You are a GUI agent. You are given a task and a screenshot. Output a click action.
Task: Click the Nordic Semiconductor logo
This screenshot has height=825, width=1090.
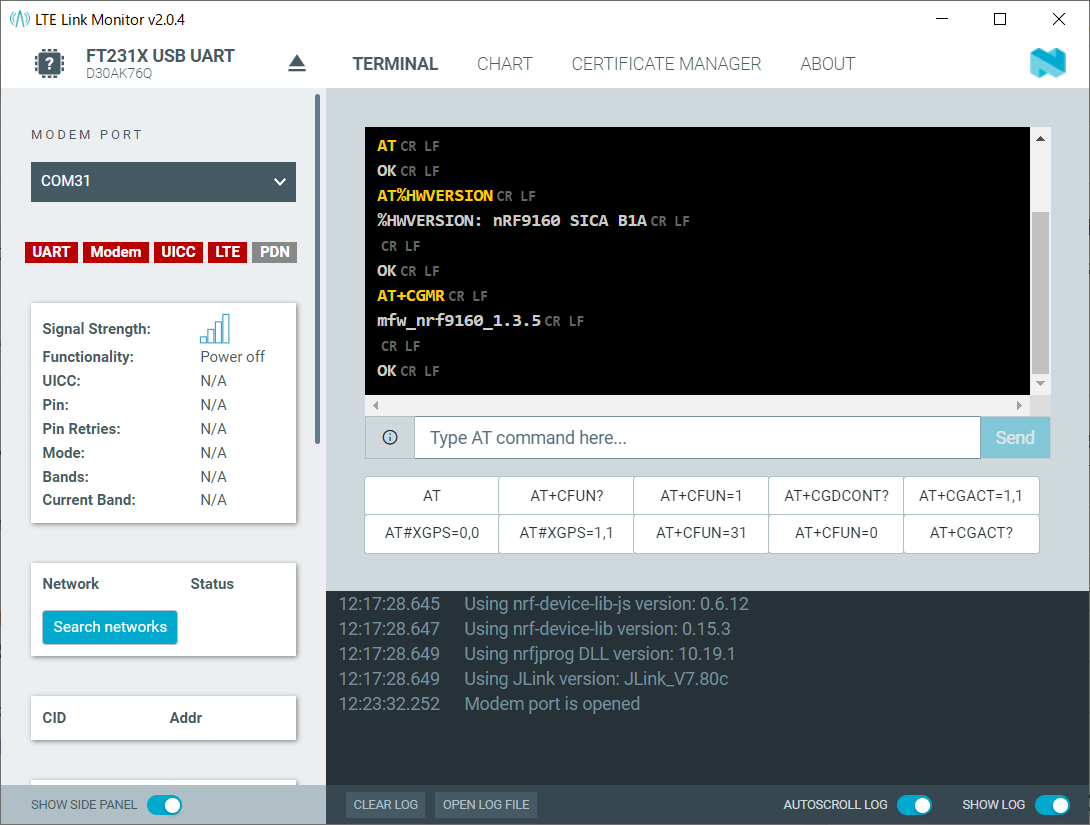pos(1047,64)
